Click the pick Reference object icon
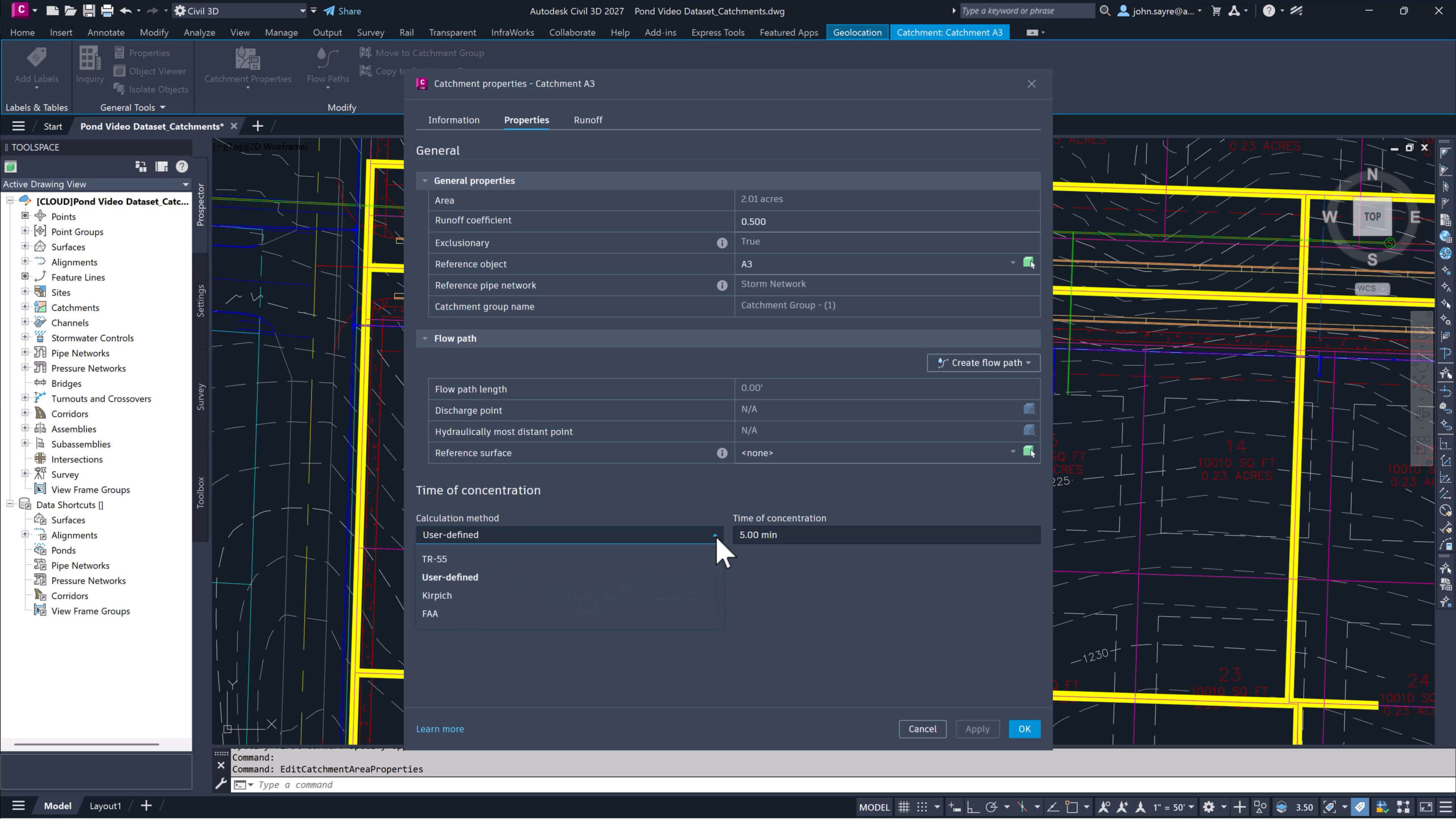Screen dimensions: 1456x819 [x=1029, y=263]
